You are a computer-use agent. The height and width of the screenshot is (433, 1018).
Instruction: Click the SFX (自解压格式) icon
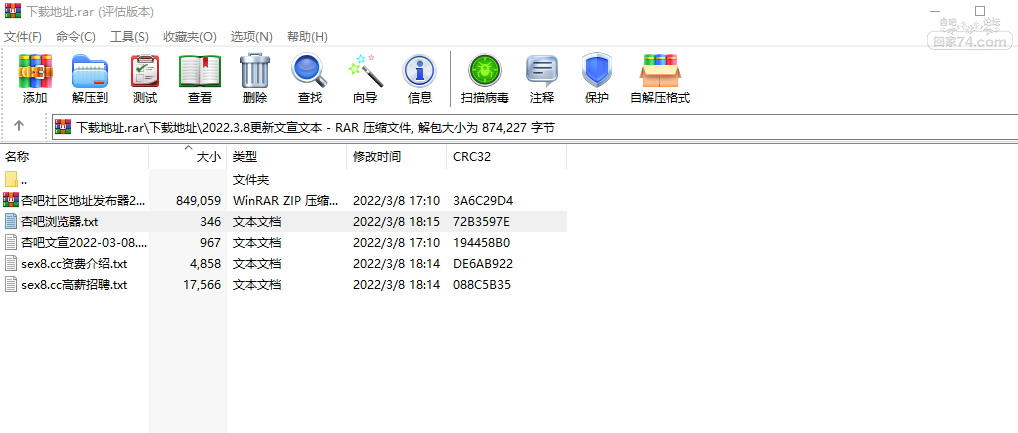click(660, 71)
